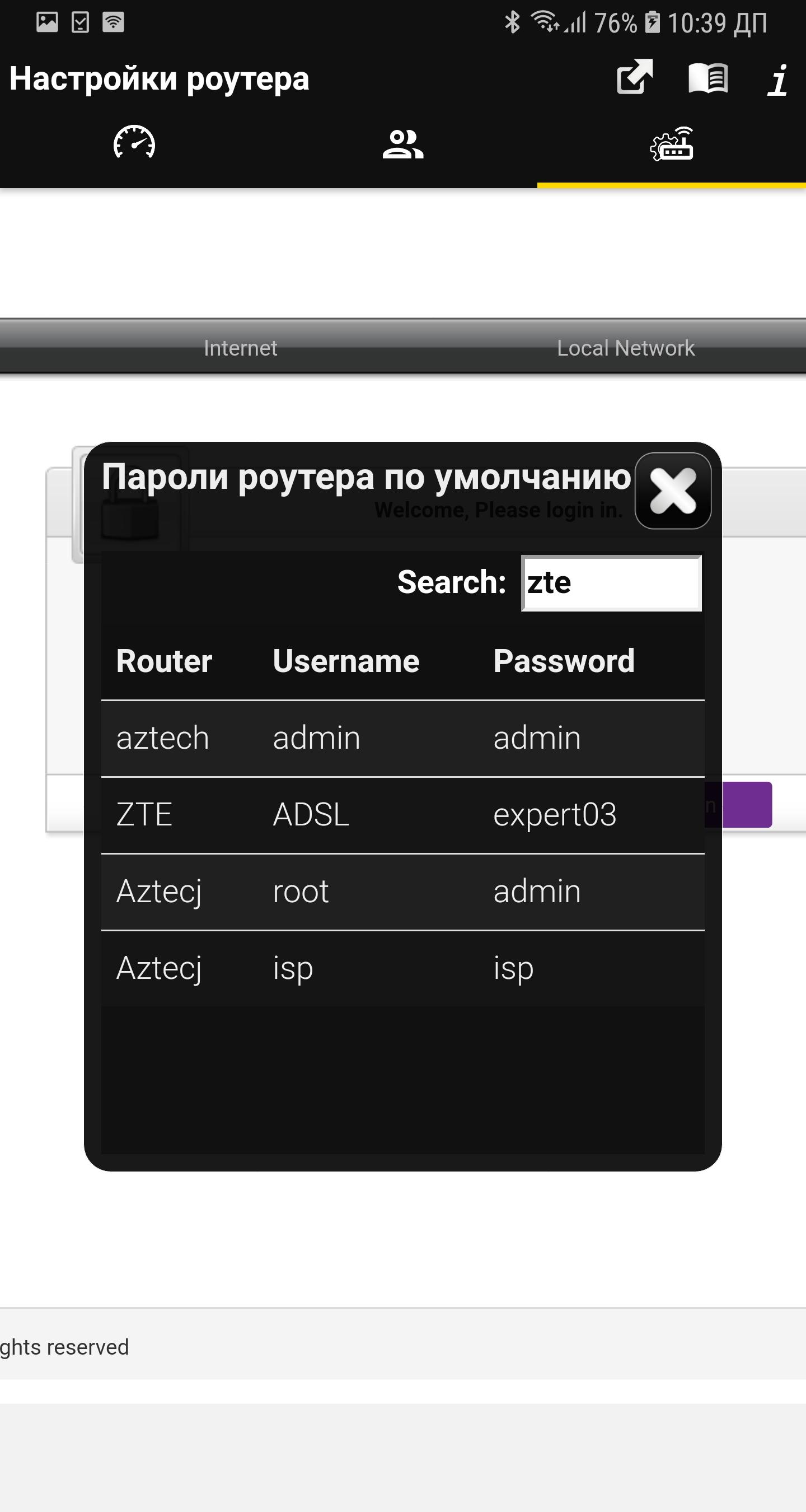The image size is (806, 1512).
Task: Select the 'Aztecj' cell in the isp row
Action: tap(159, 970)
